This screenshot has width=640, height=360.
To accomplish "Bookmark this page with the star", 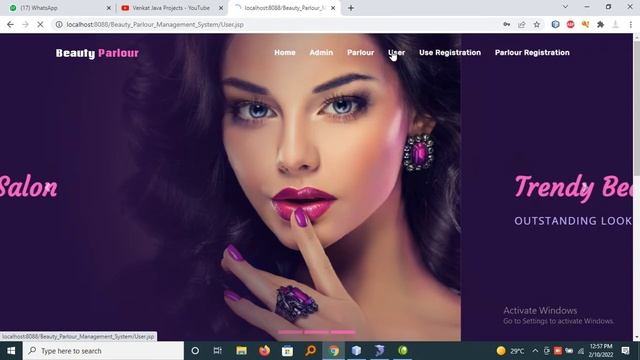I will point(537,24).
